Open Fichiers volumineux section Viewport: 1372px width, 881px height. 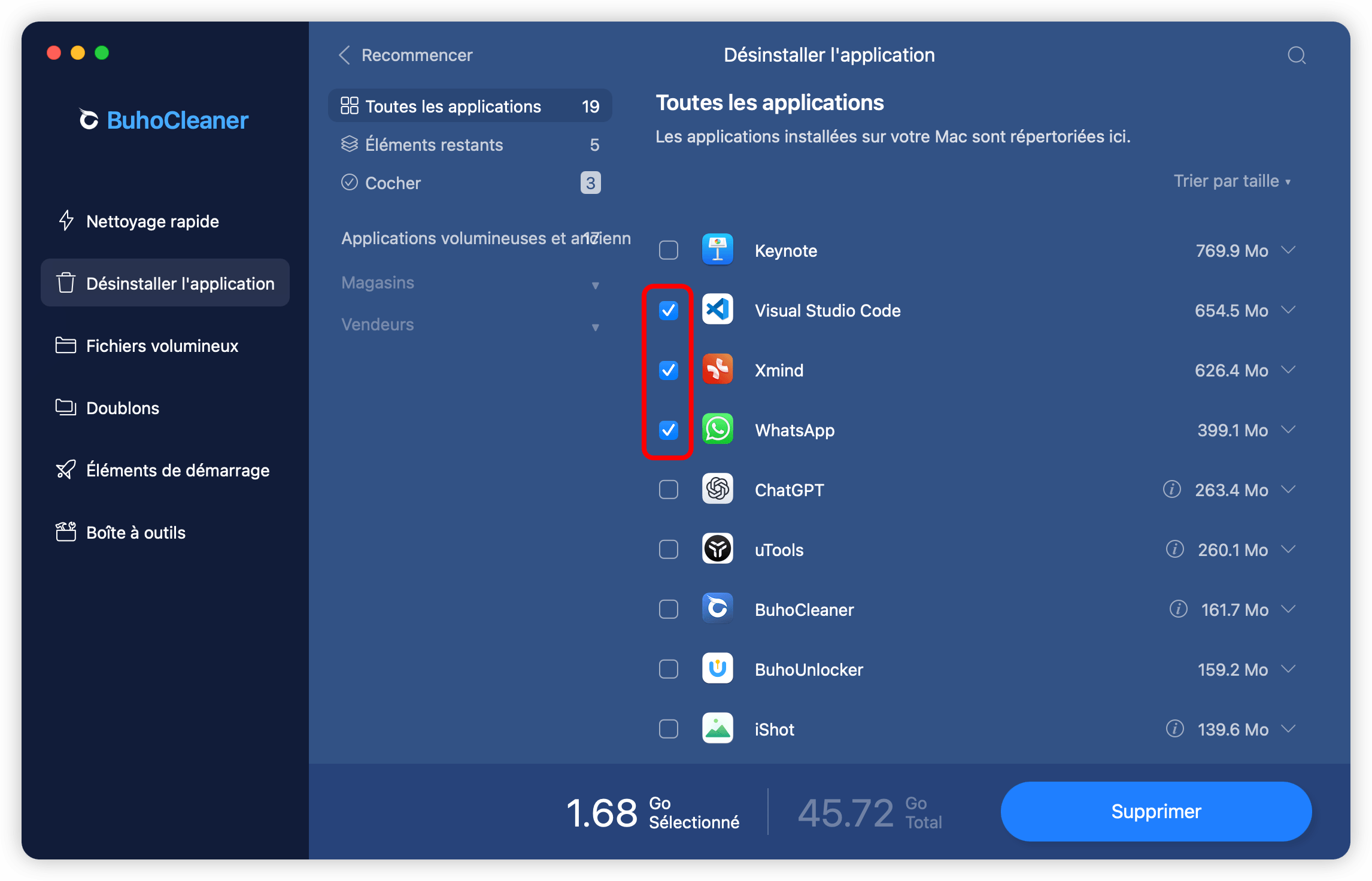click(x=165, y=345)
